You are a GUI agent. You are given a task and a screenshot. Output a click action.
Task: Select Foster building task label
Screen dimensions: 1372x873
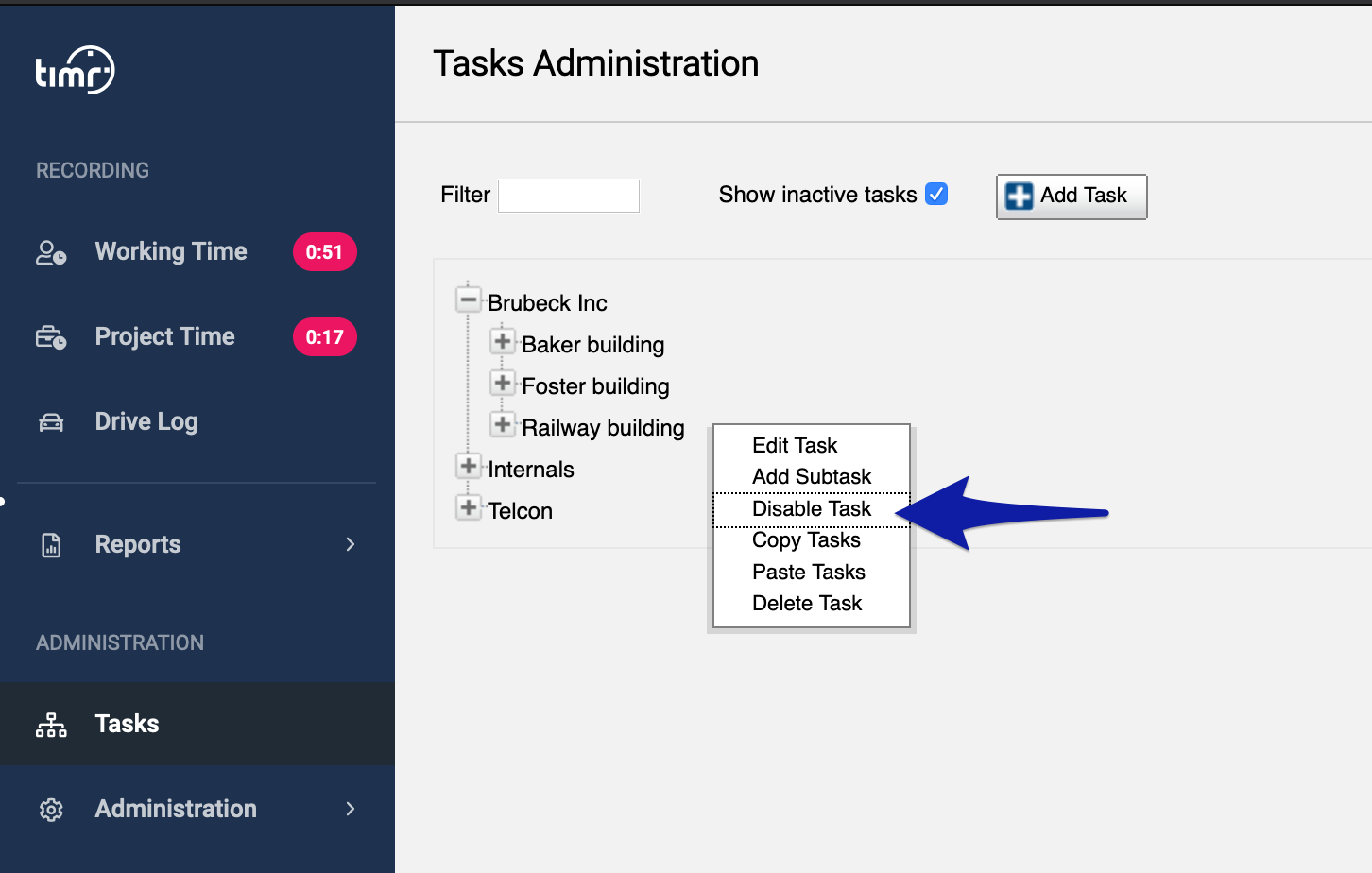[x=595, y=386]
